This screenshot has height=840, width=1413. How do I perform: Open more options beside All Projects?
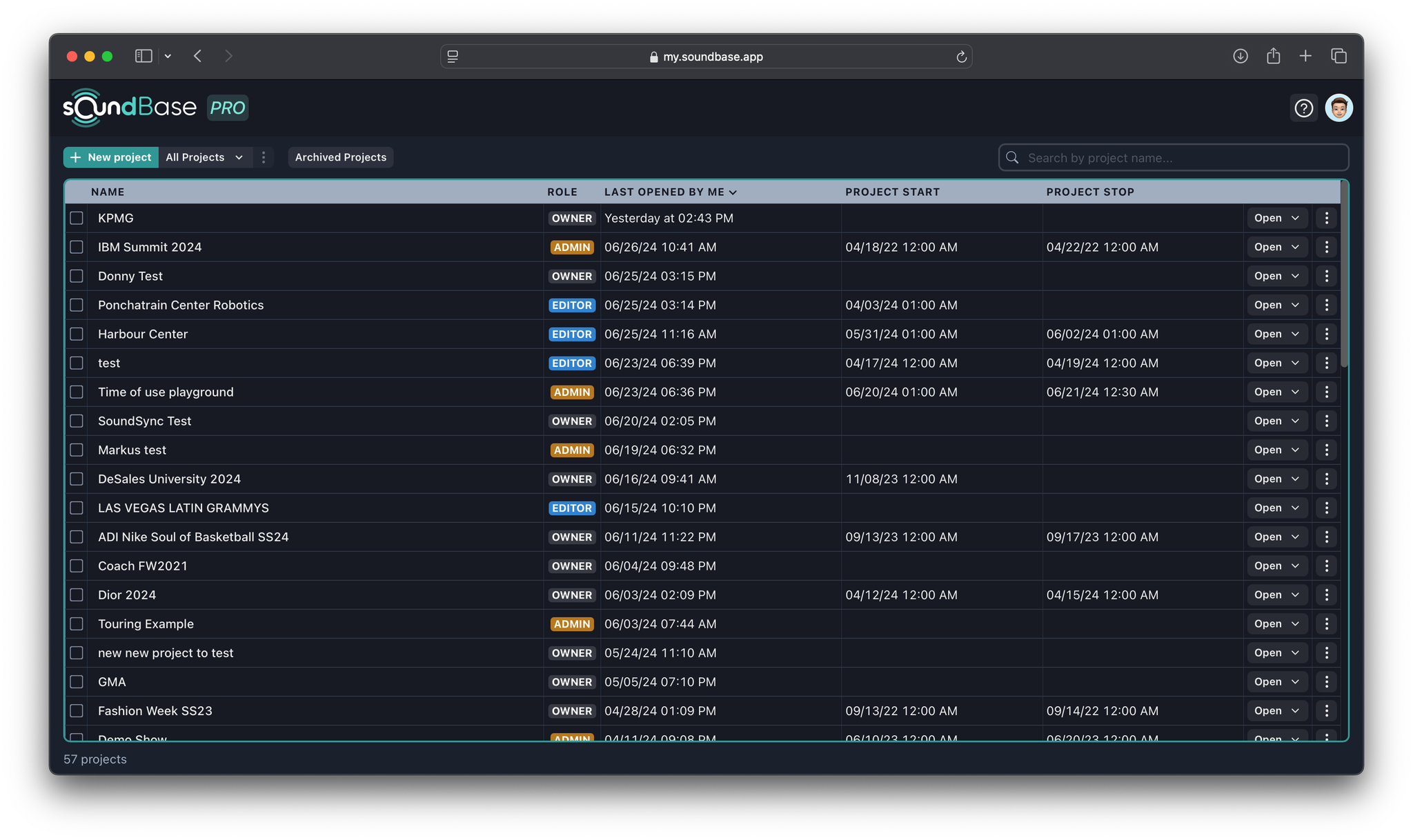[x=264, y=157]
